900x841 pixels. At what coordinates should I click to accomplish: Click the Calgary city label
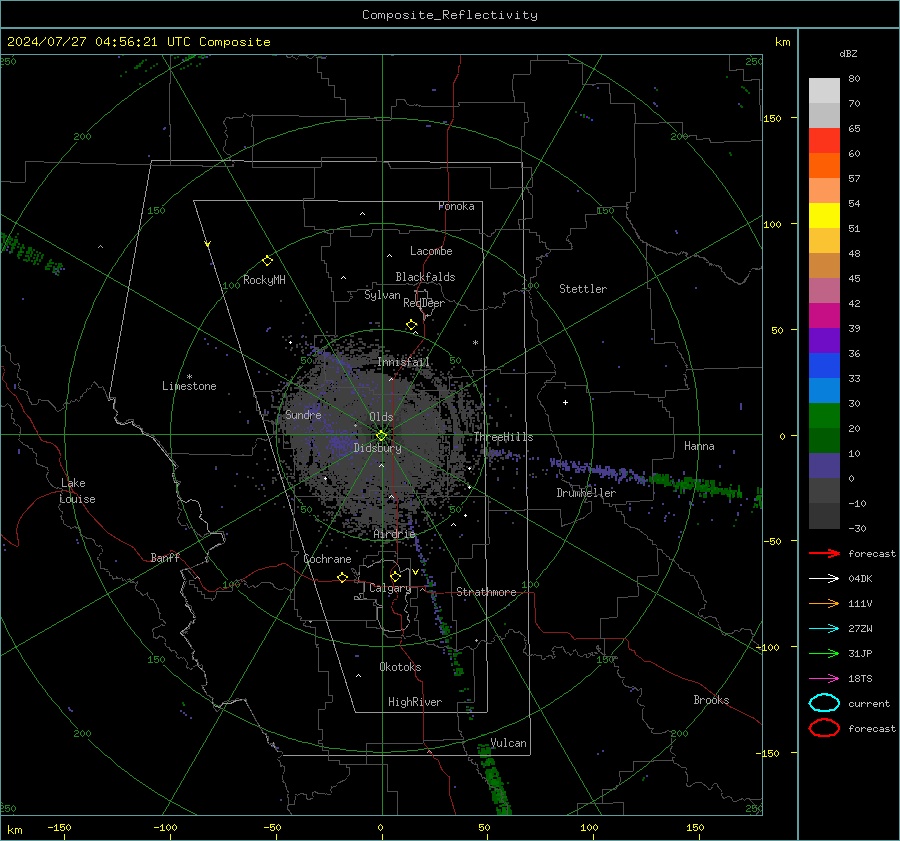[x=390, y=588]
